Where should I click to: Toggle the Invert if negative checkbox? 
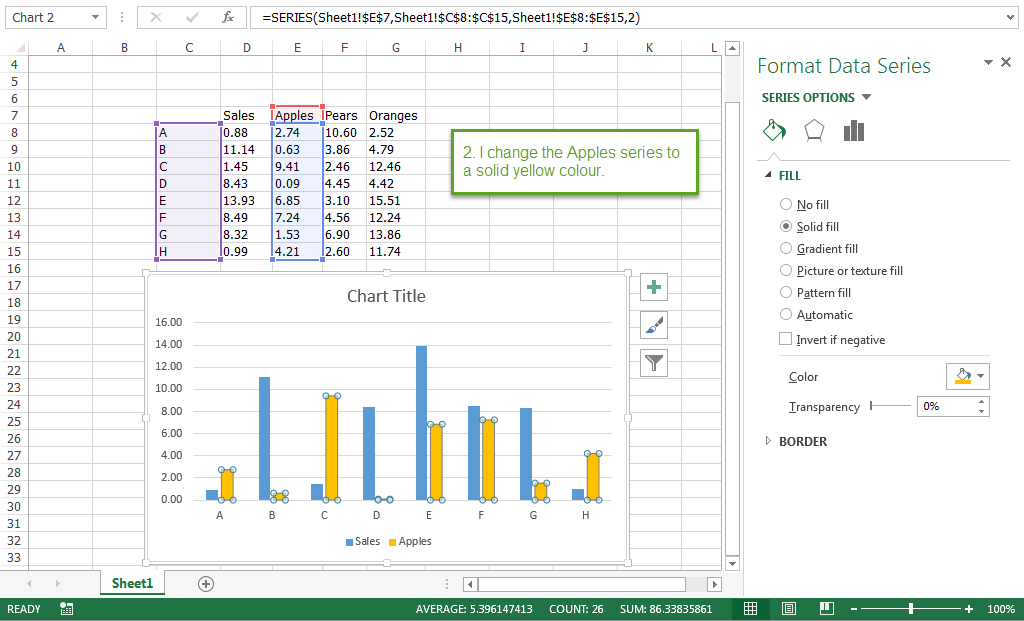pyautogui.click(x=786, y=339)
